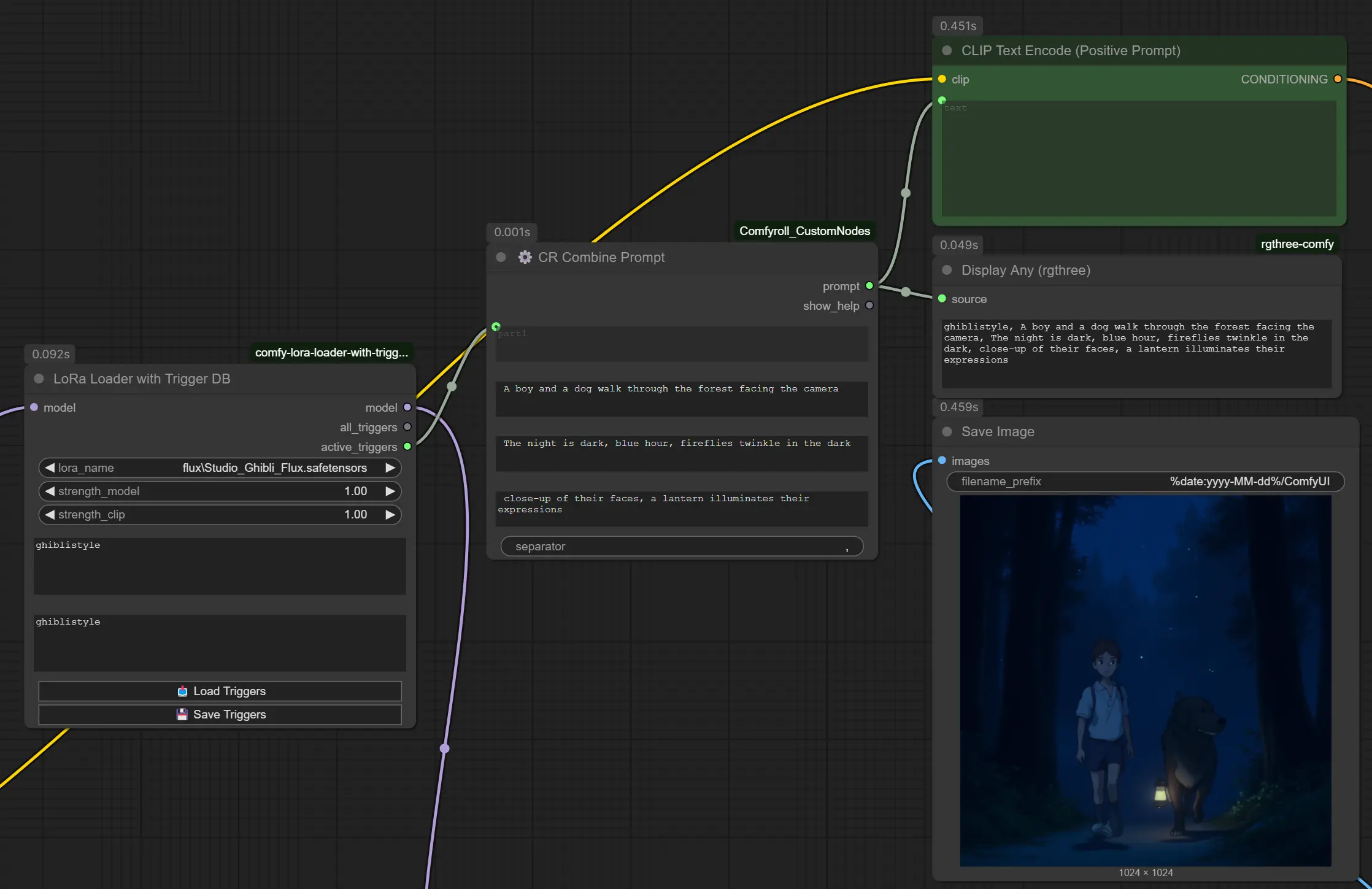Click the show_help output socket
The width and height of the screenshot is (1372, 889).
(869, 306)
